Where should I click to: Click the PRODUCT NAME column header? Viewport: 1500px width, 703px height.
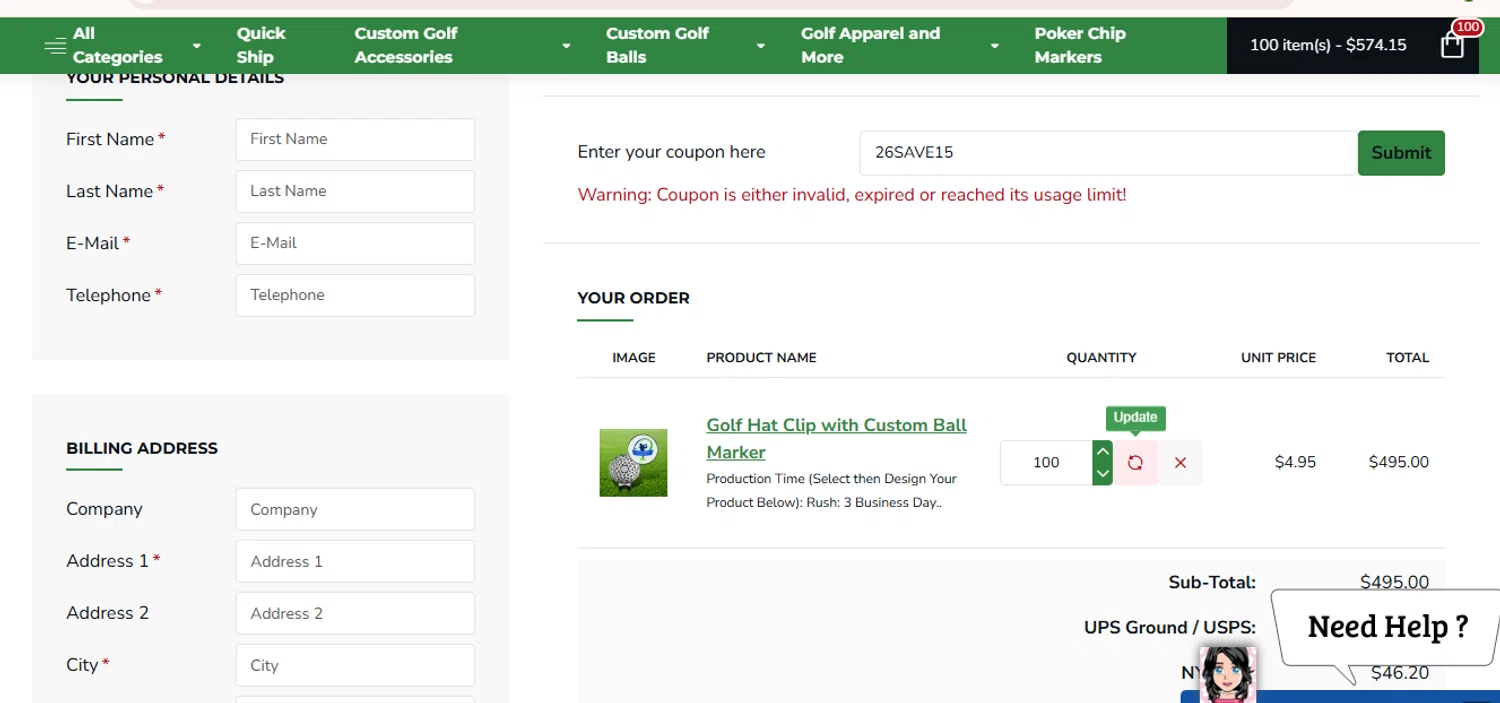[x=761, y=357]
